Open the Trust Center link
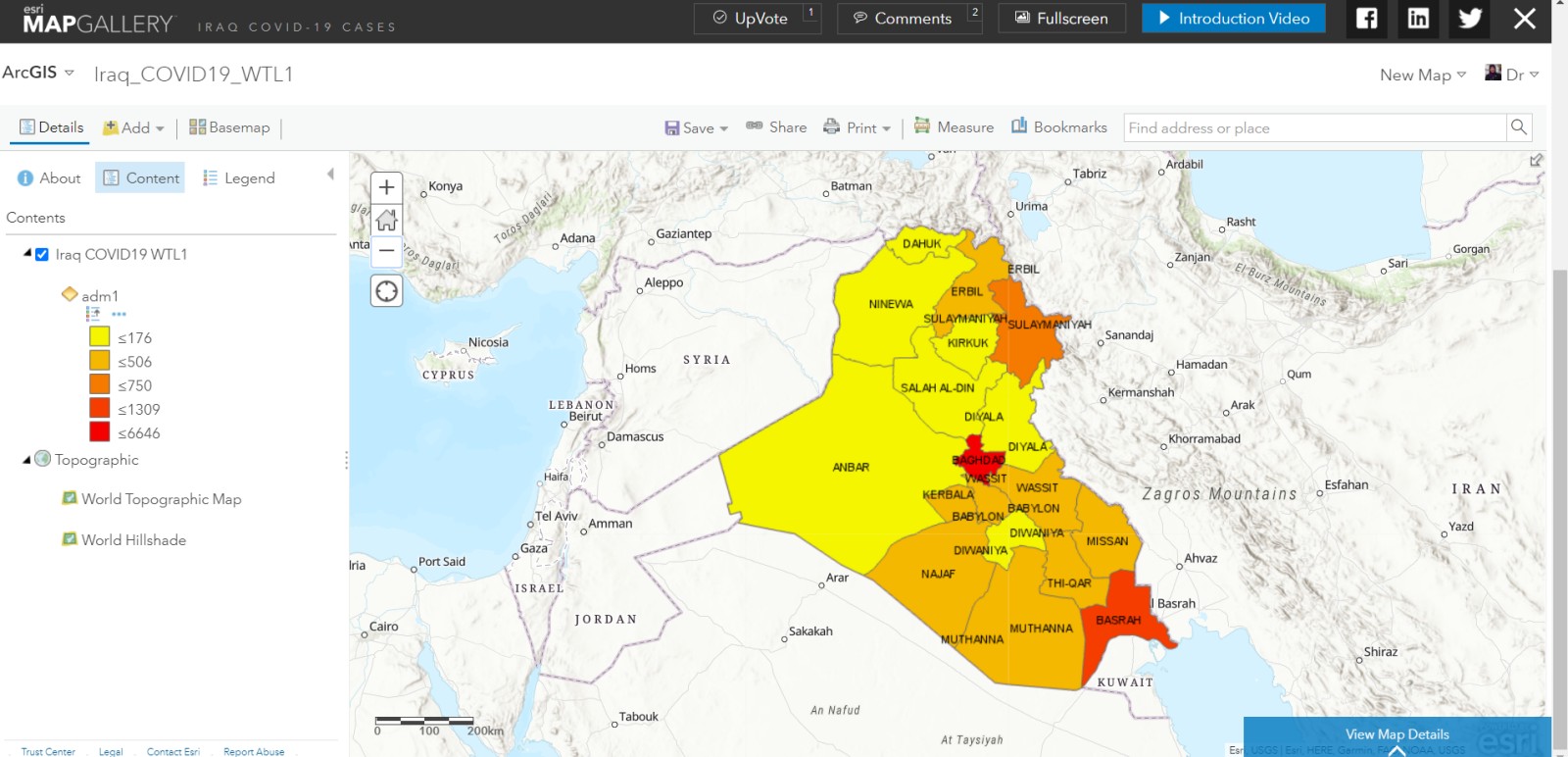1568x757 pixels. click(x=48, y=751)
